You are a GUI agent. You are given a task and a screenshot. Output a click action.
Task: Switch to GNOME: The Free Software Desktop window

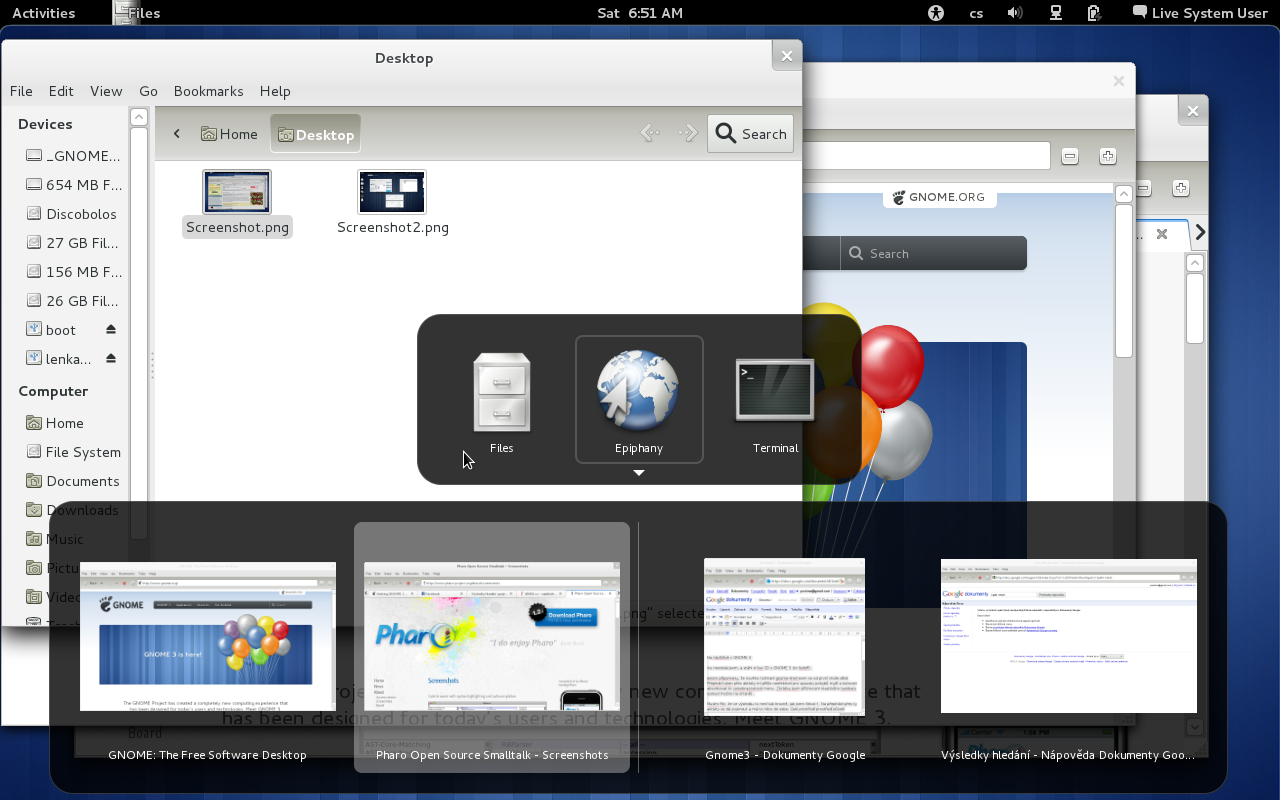[208, 647]
